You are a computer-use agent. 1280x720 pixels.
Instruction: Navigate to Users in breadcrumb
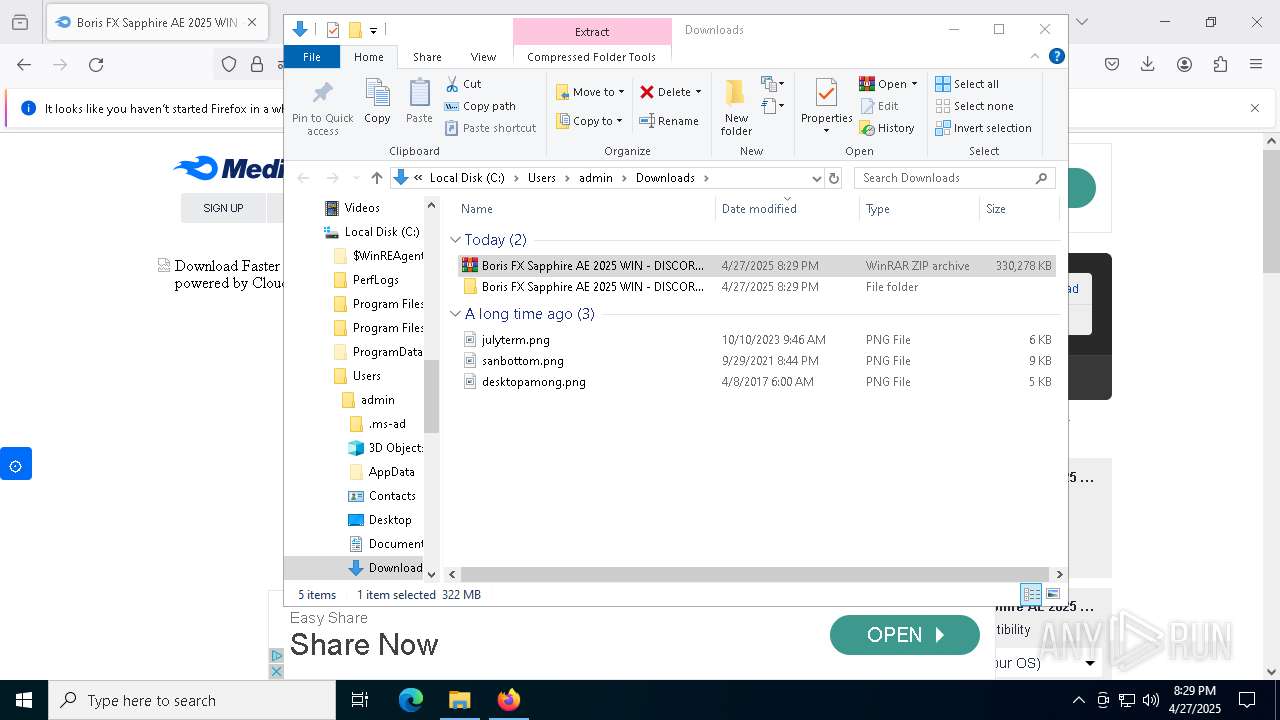click(542, 178)
